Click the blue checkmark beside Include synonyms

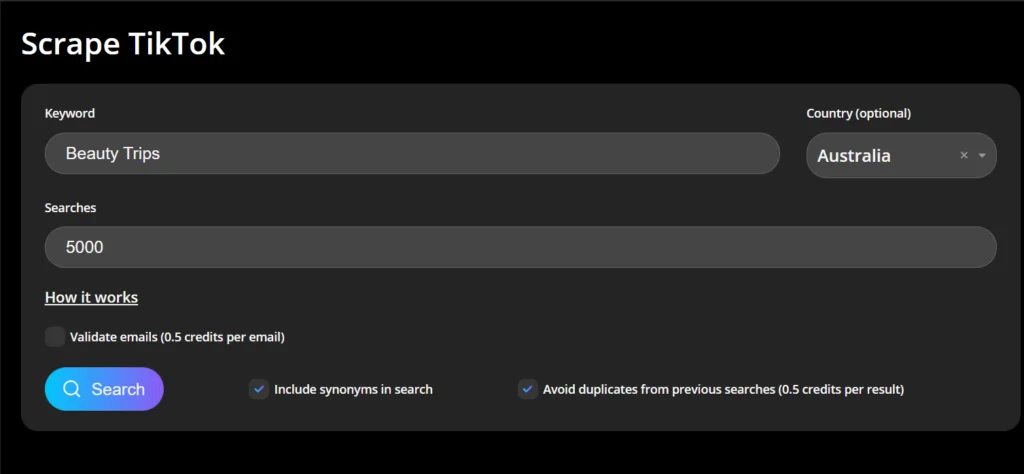click(259, 389)
